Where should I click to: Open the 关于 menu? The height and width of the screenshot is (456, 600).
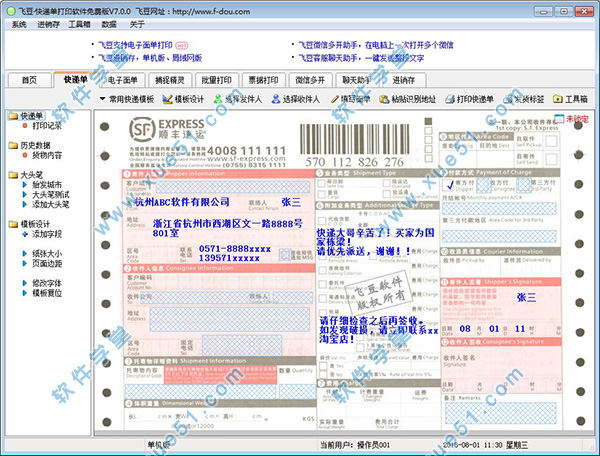[x=137, y=24]
